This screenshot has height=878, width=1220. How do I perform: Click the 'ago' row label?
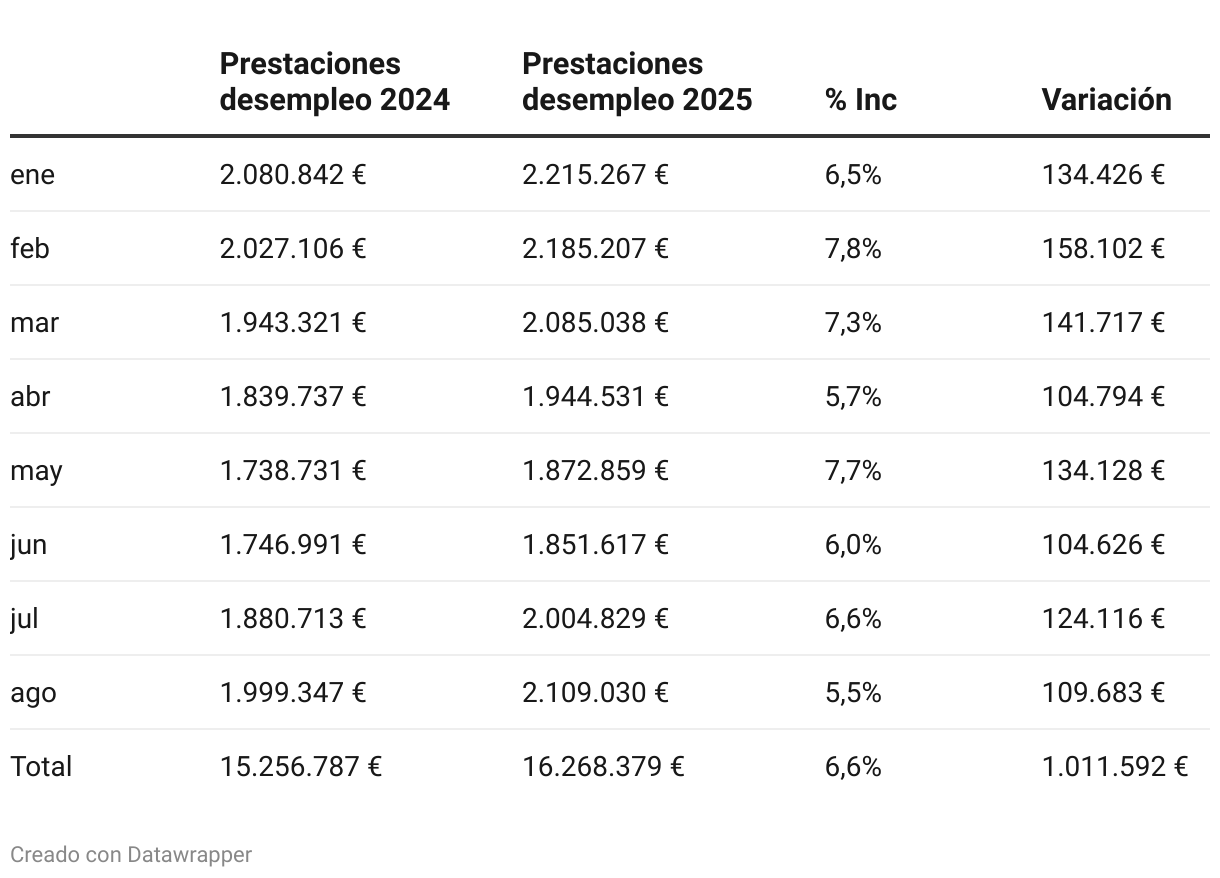point(33,693)
